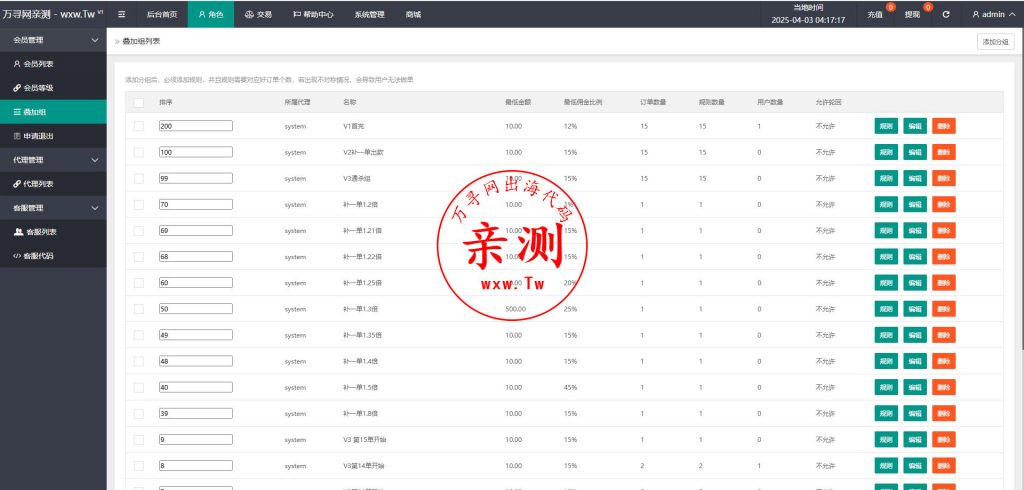Go to 客服代码 in the sidebar

point(53,255)
